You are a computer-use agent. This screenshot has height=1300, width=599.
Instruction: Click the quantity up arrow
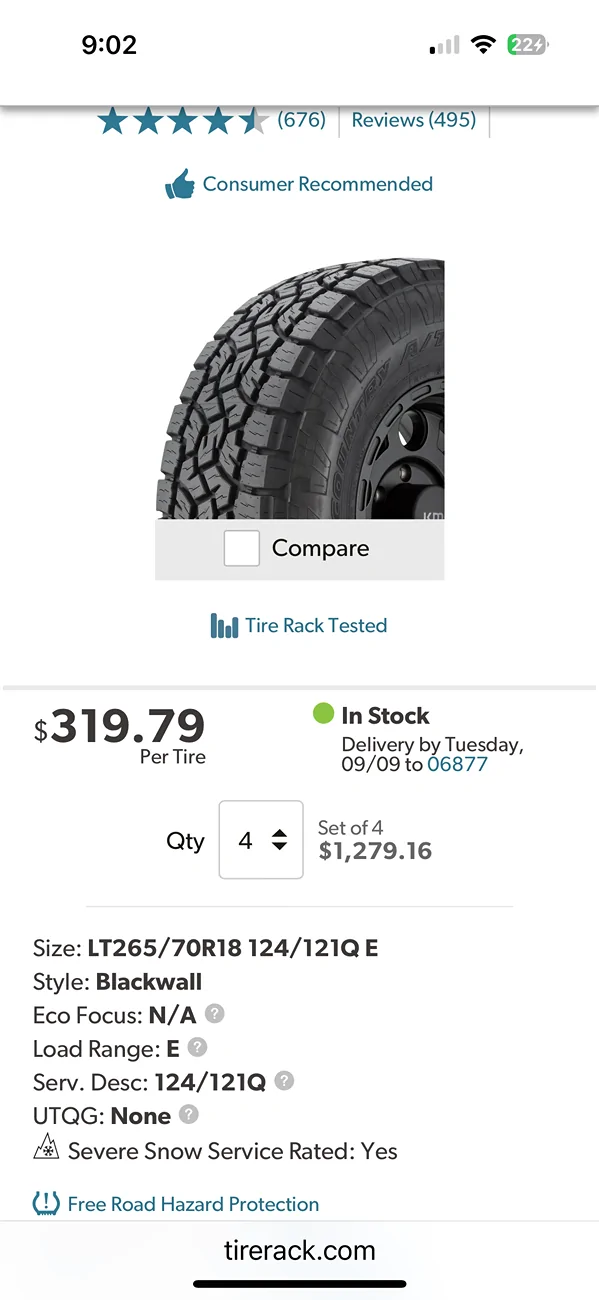tap(280, 832)
